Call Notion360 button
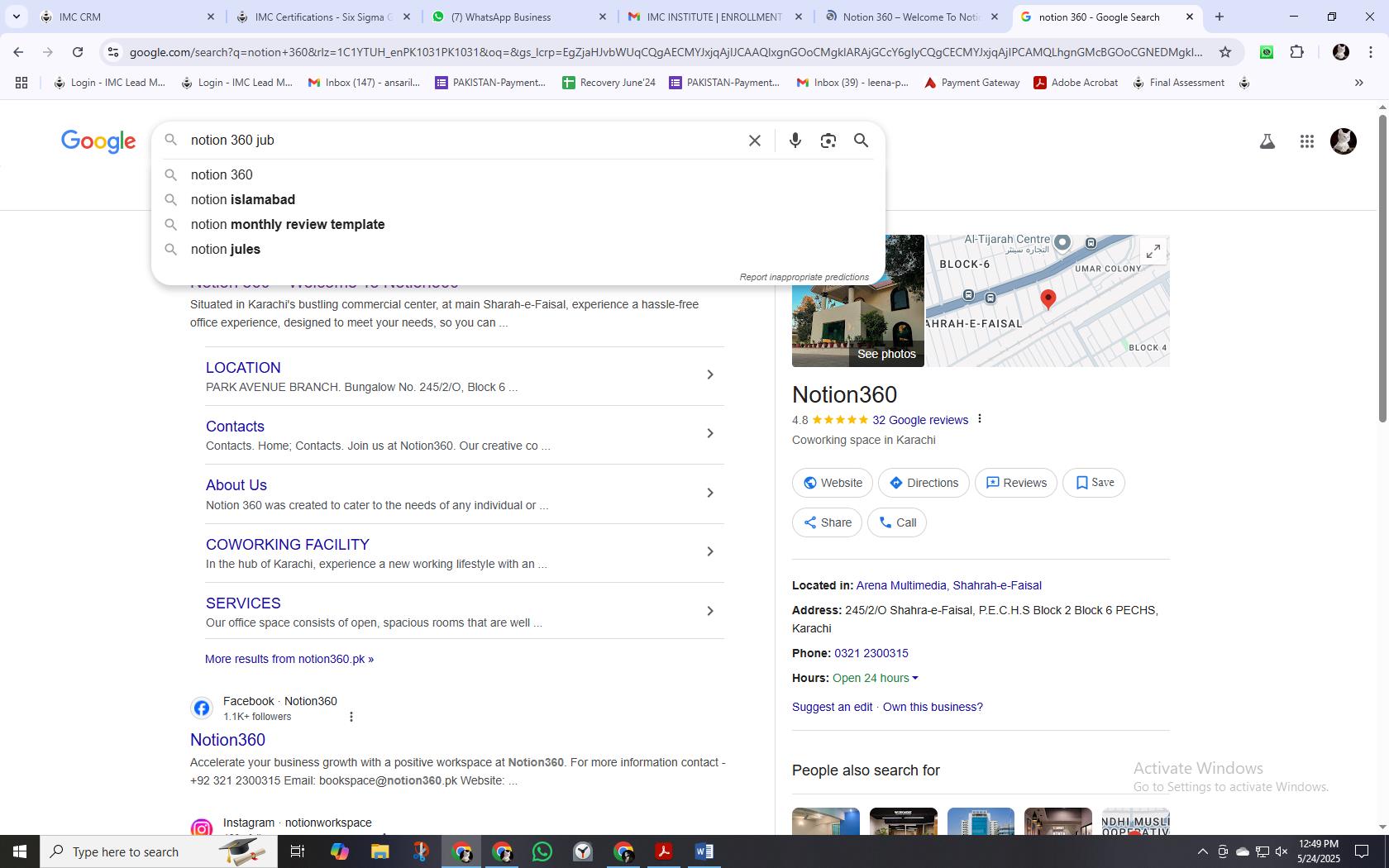This screenshot has height=868, width=1389. 897,522
